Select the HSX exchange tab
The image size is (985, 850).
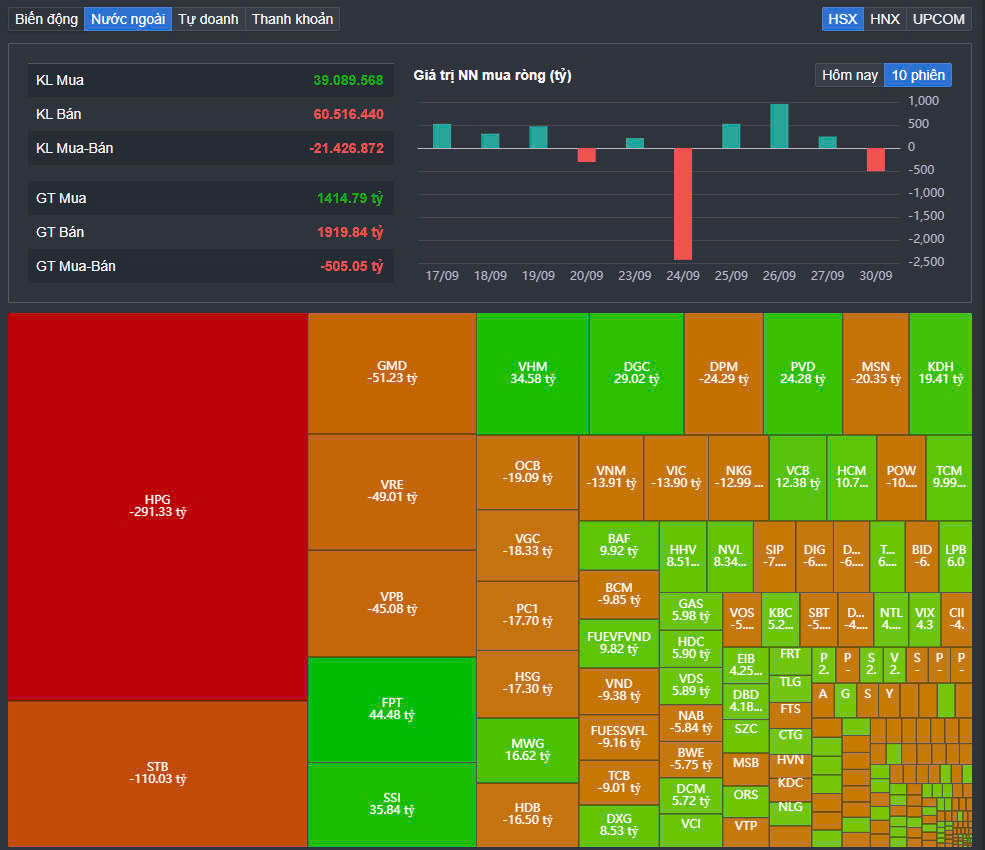(x=842, y=19)
